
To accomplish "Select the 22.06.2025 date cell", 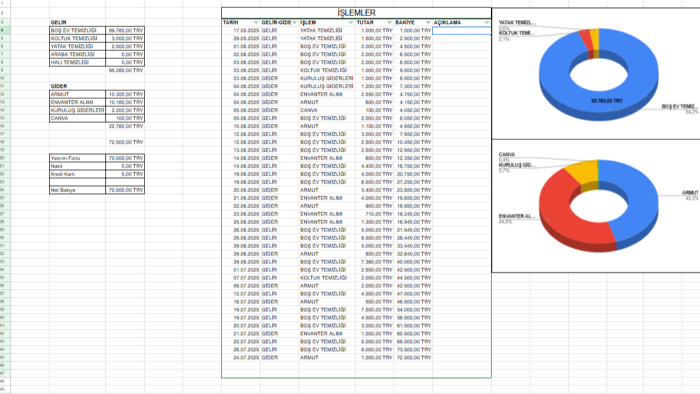I will click(241, 206).
